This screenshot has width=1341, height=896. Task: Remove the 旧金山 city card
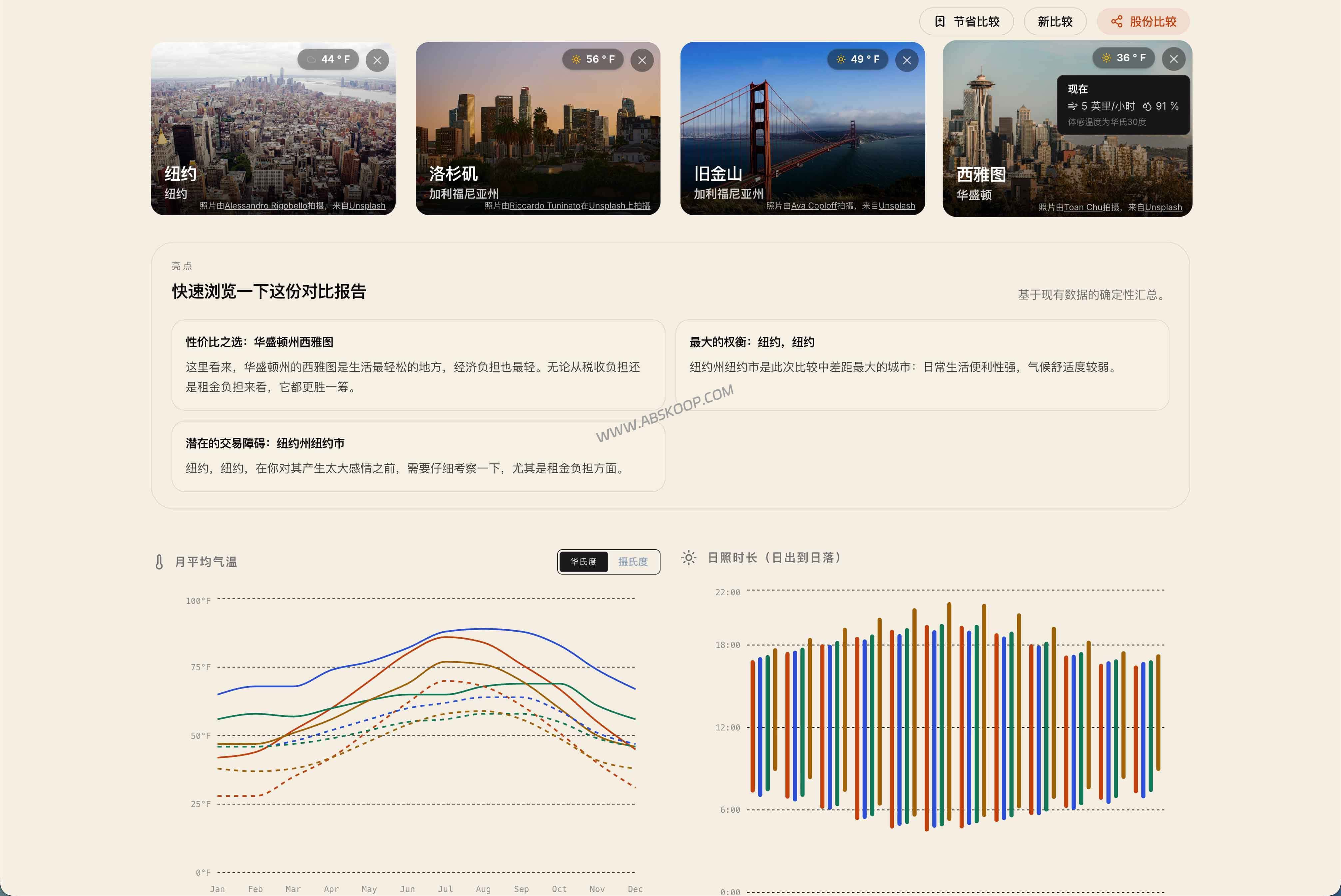tap(907, 60)
